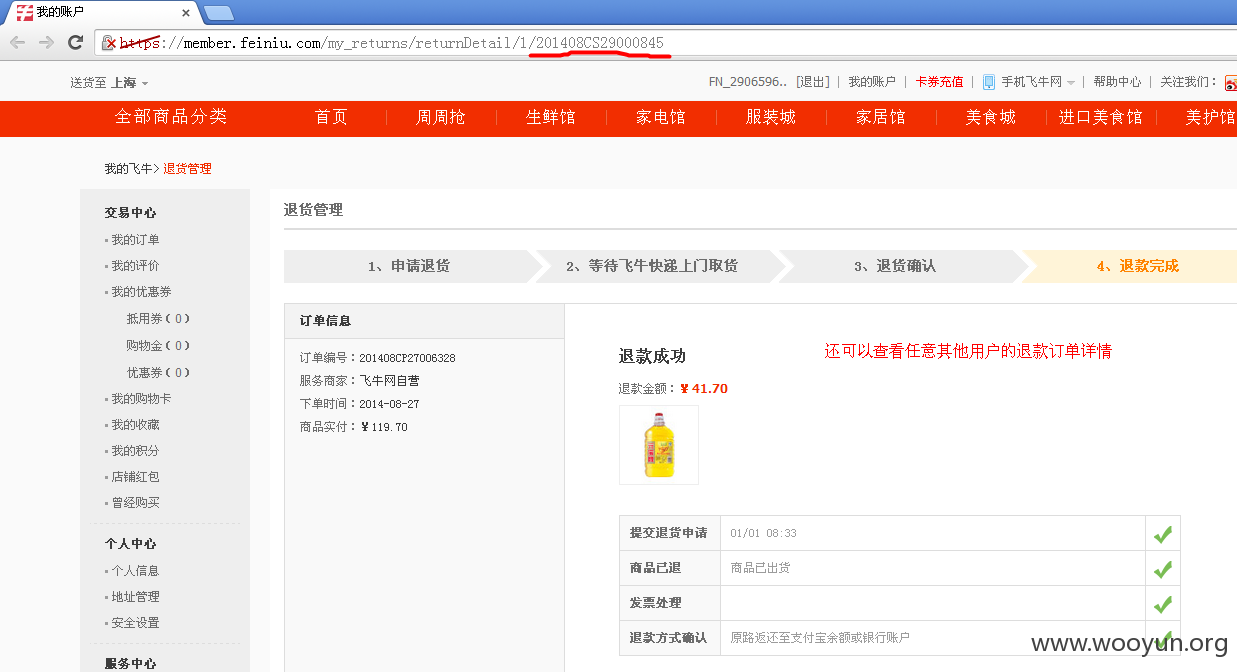This screenshot has height=672, width=1237.
Task: Open 美护馆 navigation item
Action: pyautogui.click(x=1210, y=117)
